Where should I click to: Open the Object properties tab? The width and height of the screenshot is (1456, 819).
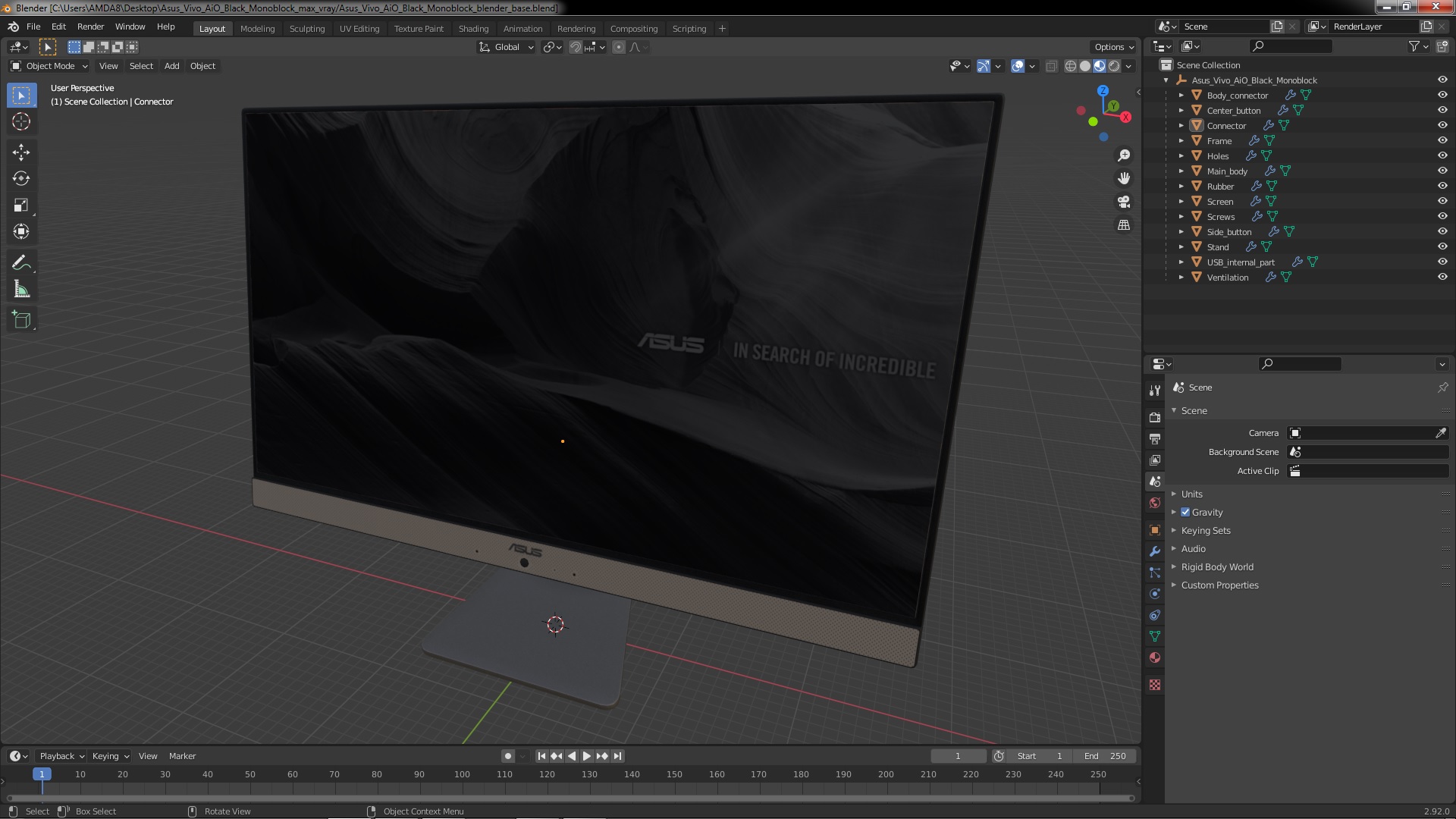point(1155,530)
